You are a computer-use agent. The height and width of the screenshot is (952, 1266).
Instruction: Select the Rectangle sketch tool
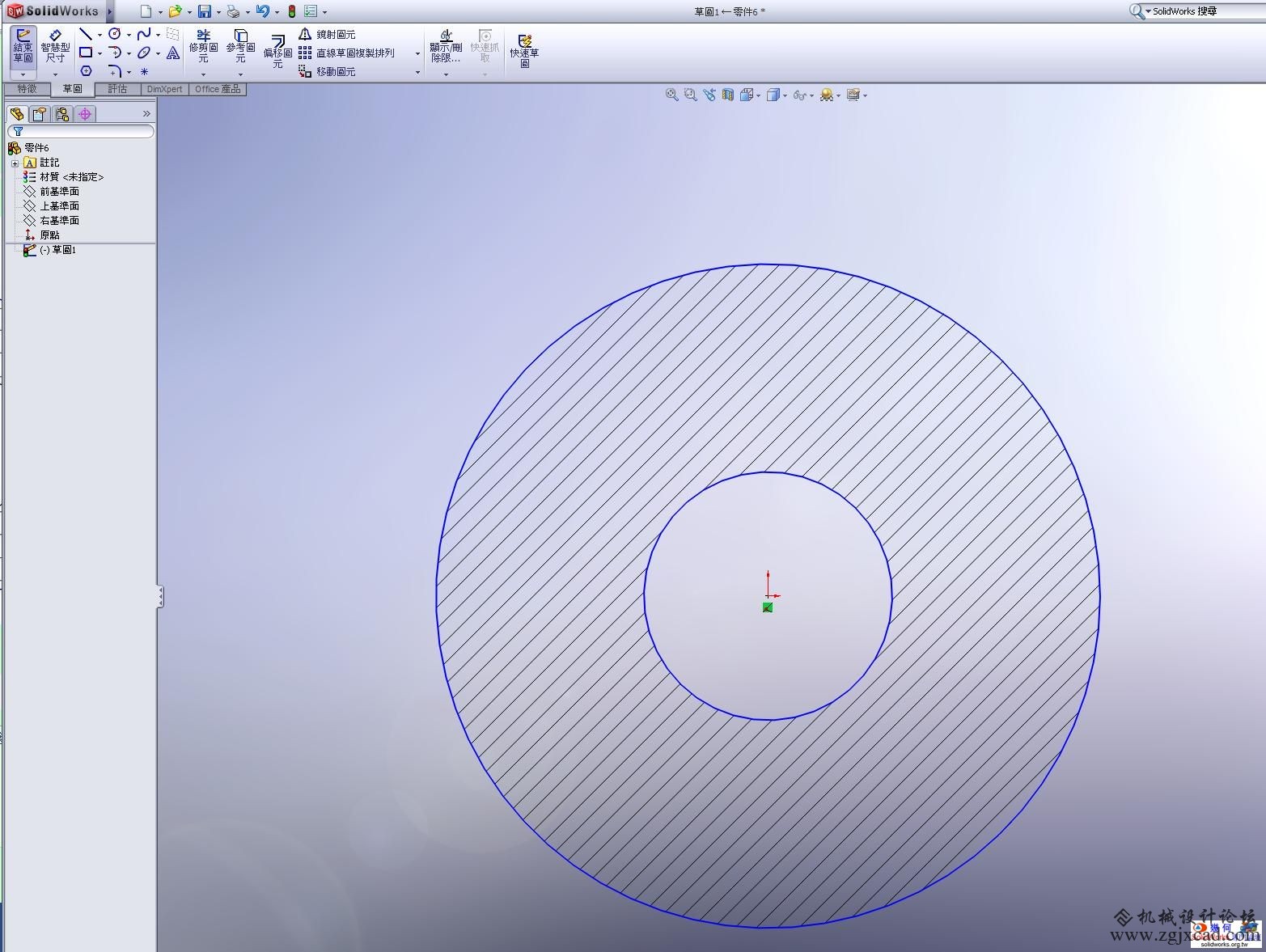coord(86,53)
